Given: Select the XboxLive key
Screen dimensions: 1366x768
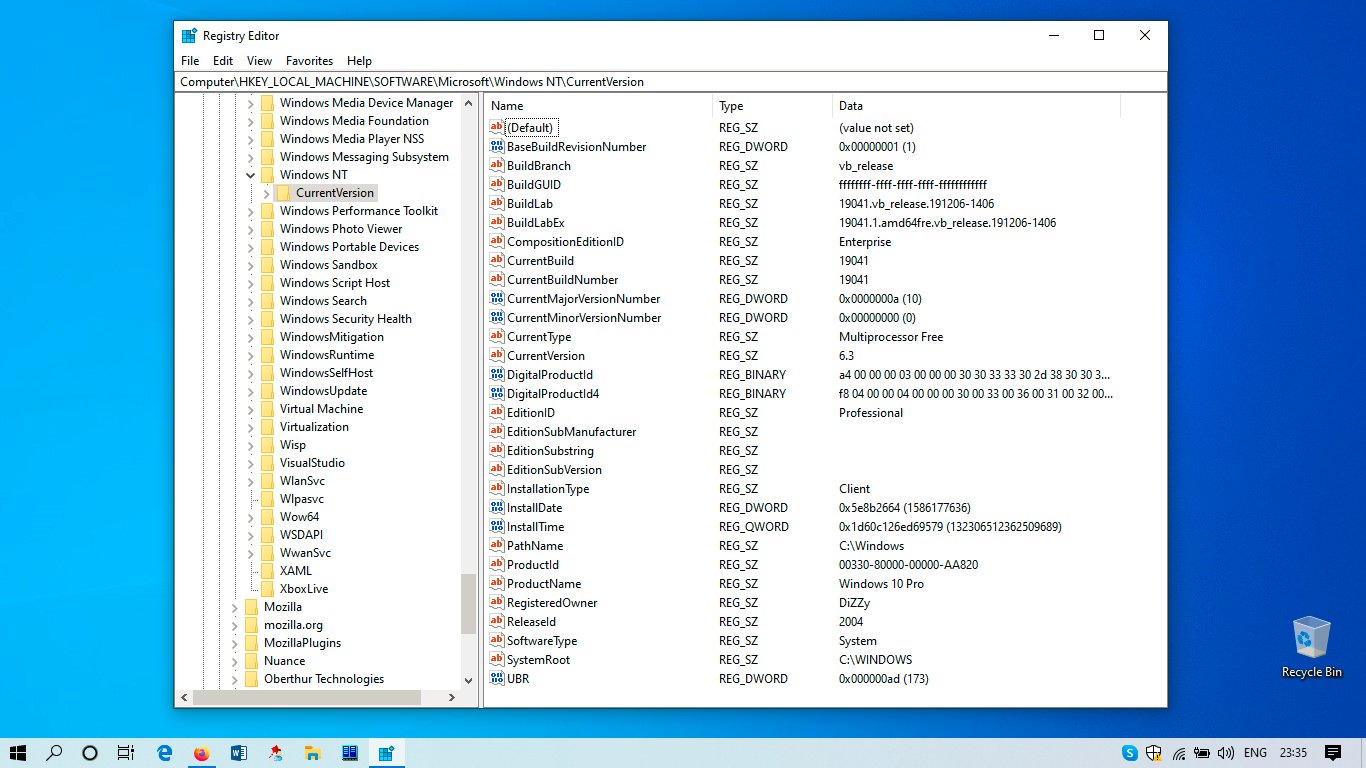Looking at the screenshot, I should click(304, 589).
